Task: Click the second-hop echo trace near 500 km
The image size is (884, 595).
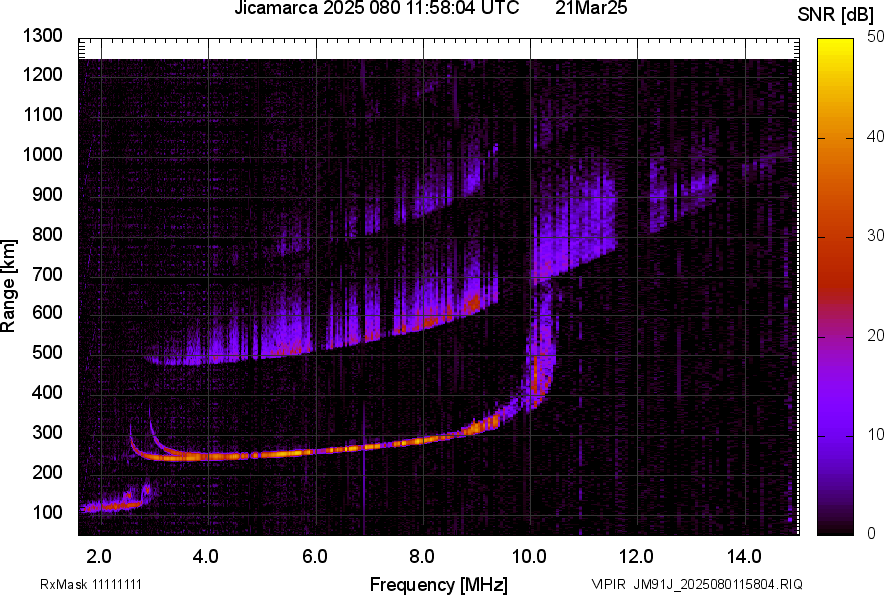Action: tap(321, 333)
